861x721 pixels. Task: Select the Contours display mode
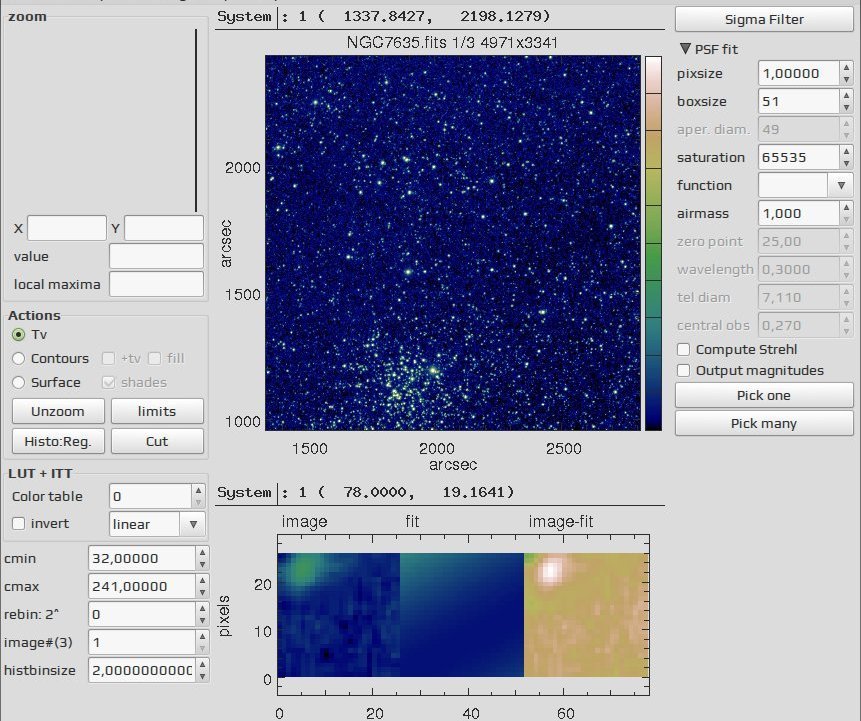19,359
